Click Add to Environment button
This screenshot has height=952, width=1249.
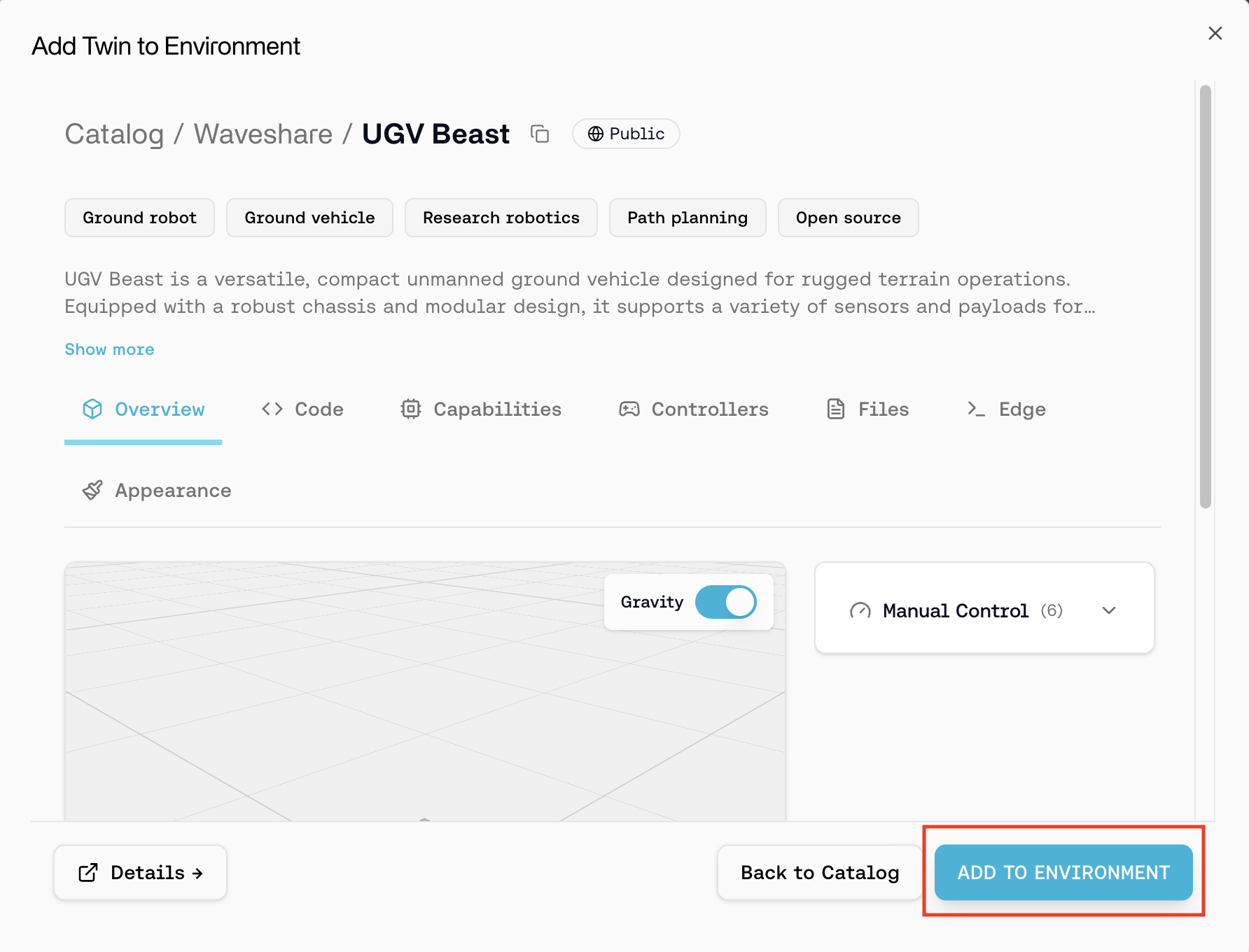click(x=1063, y=872)
